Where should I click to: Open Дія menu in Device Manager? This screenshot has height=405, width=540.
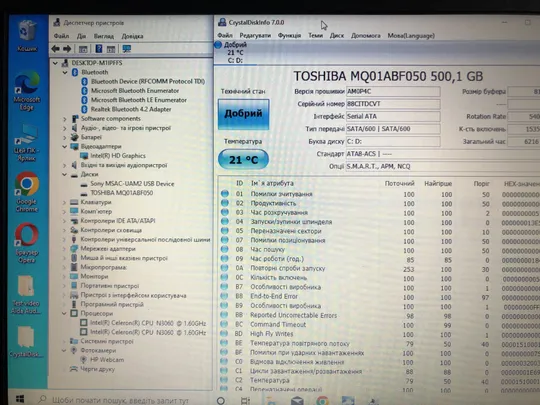point(81,36)
